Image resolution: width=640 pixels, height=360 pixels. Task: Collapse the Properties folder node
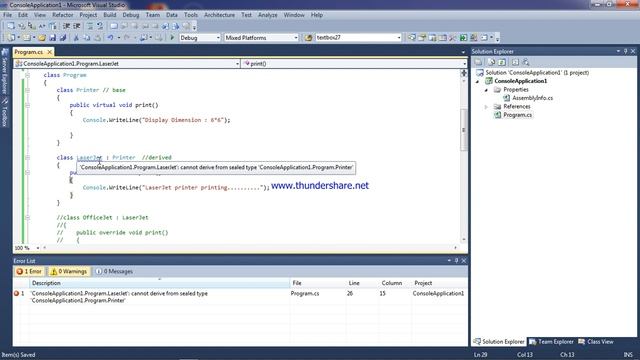tap(486, 90)
